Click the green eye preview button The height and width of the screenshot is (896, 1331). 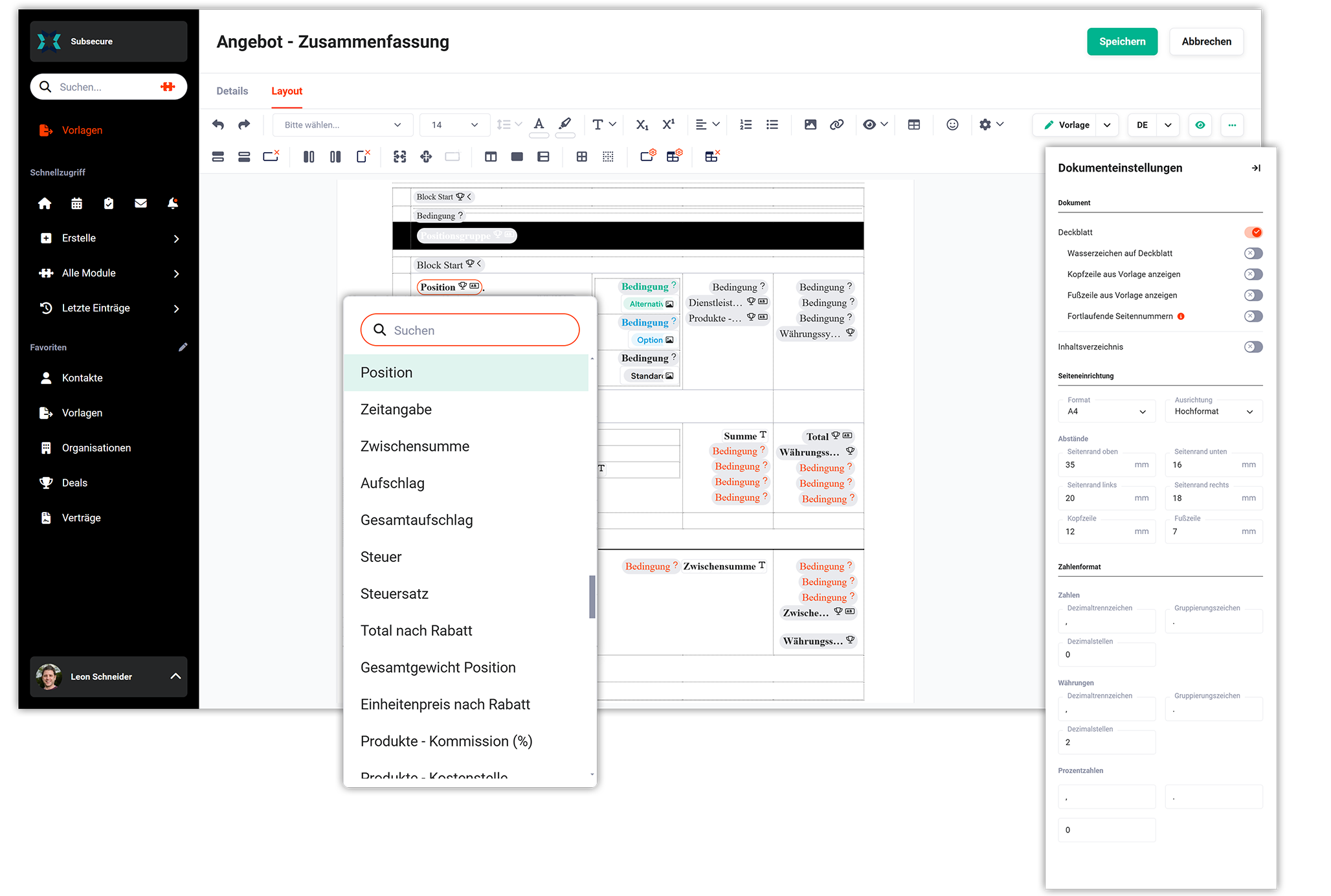click(x=1200, y=125)
